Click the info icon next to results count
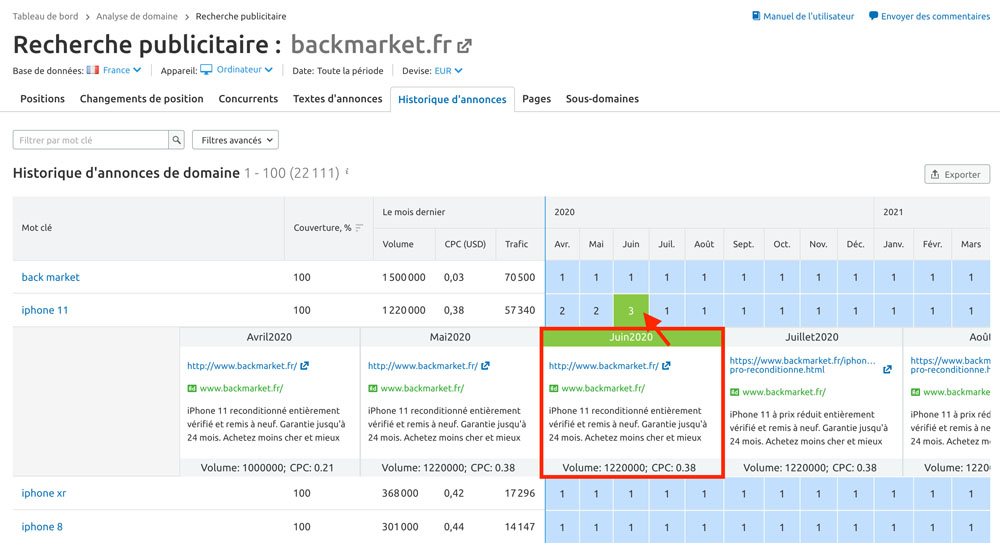 coord(347,171)
